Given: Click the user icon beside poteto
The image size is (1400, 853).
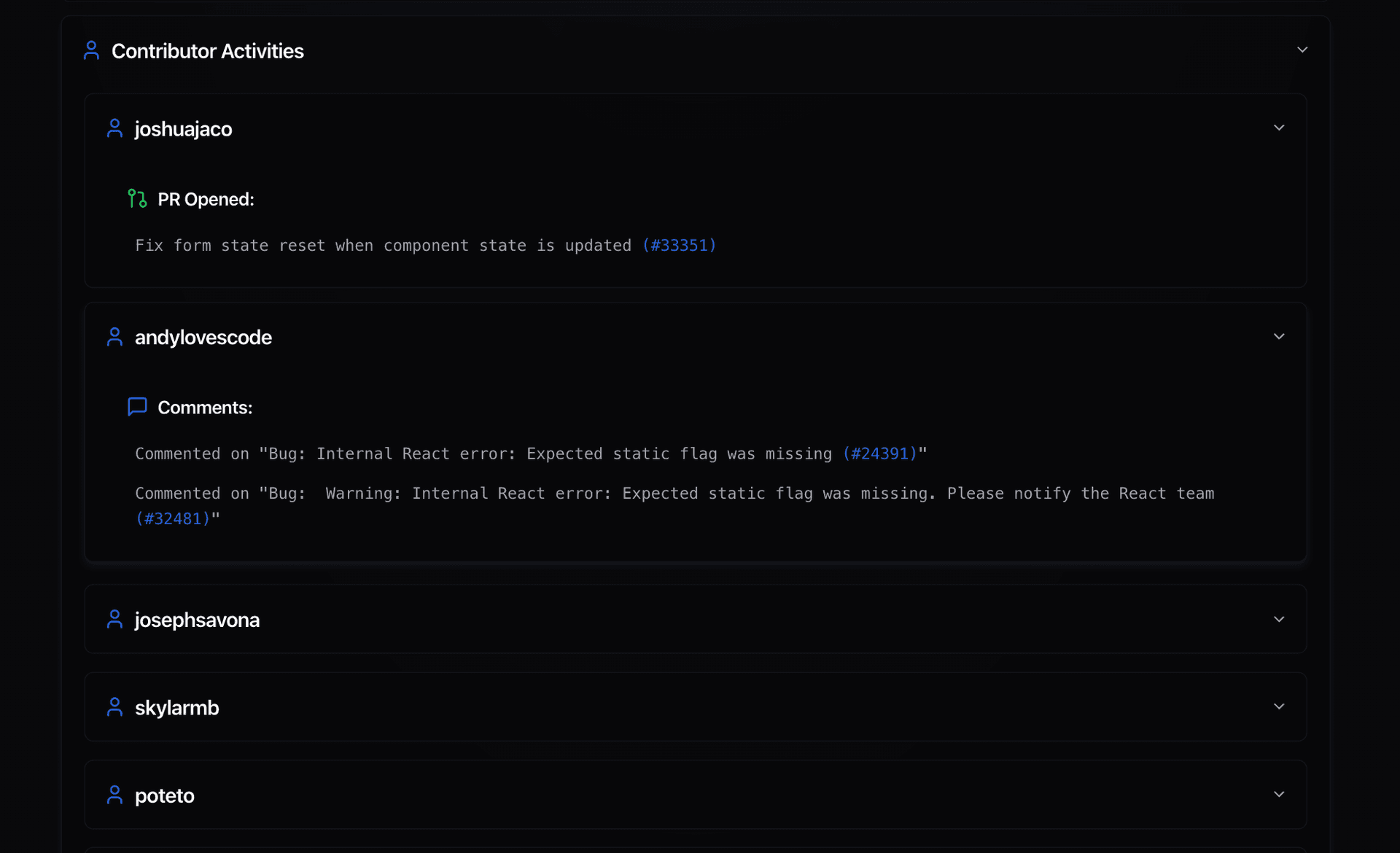Looking at the screenshot, I should click(114, 795).
